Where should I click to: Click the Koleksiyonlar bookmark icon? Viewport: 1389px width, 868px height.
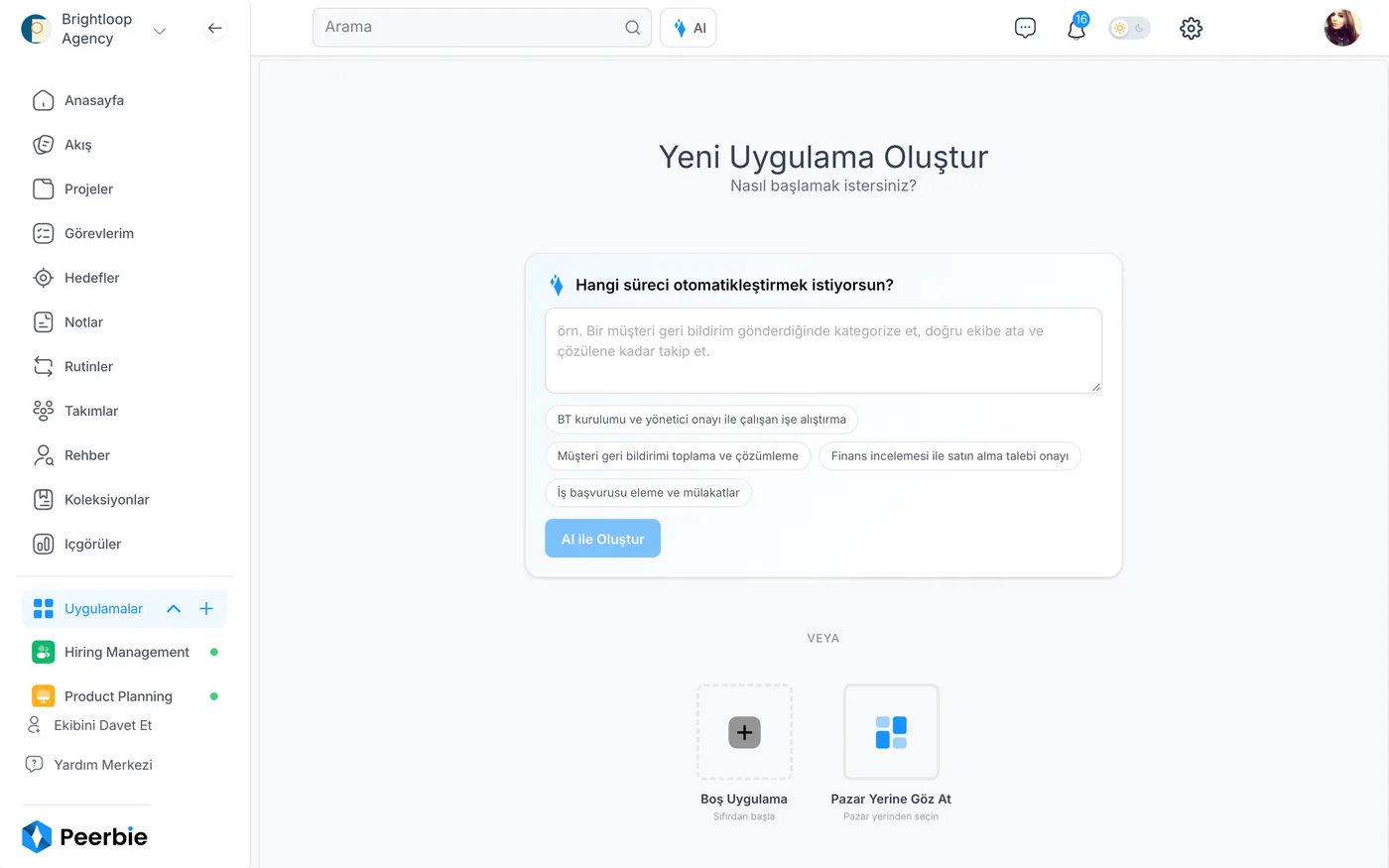(x=44, y=500)
